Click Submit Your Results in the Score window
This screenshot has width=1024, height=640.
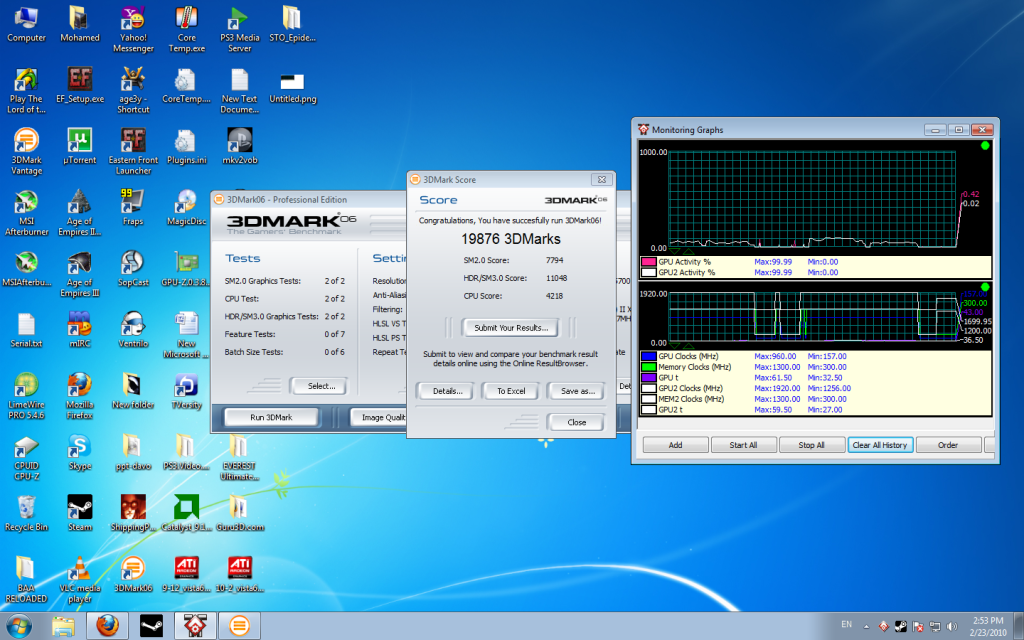coord(510,328)
